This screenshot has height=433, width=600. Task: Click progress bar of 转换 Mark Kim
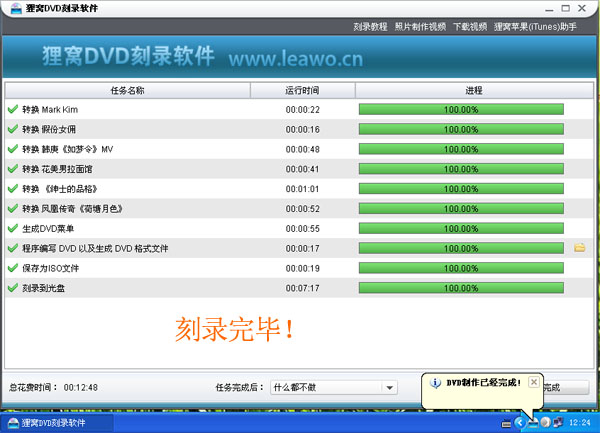pos(461,109)
